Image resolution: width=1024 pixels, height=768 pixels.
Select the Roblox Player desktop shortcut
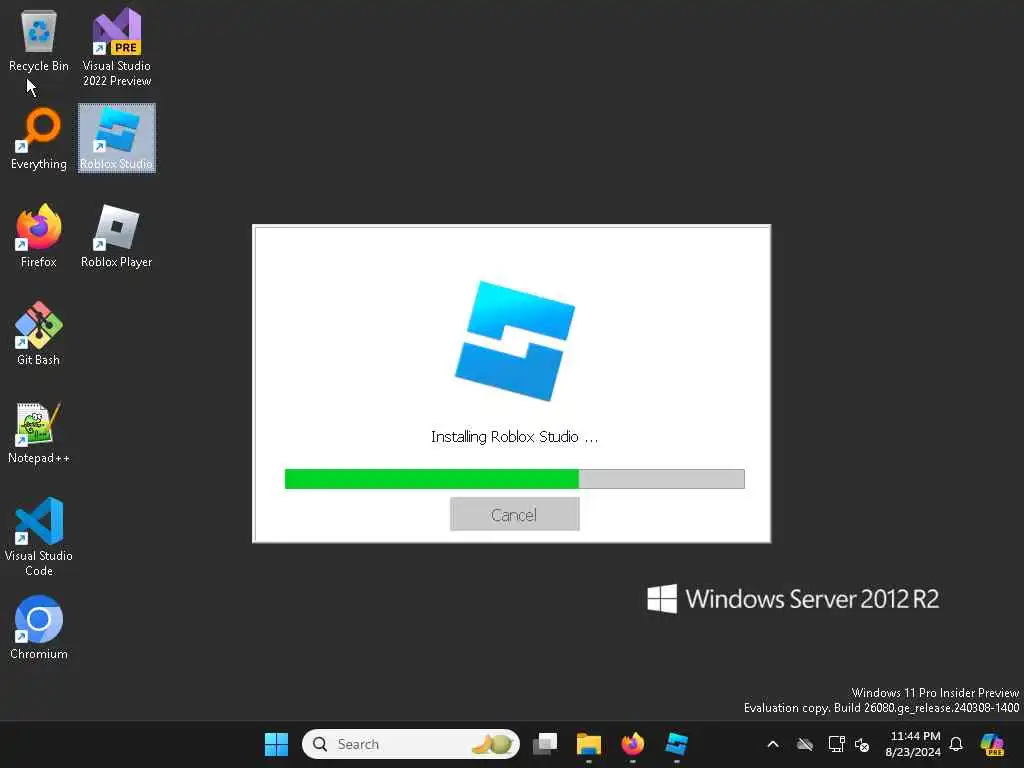(x=116, y=236)
